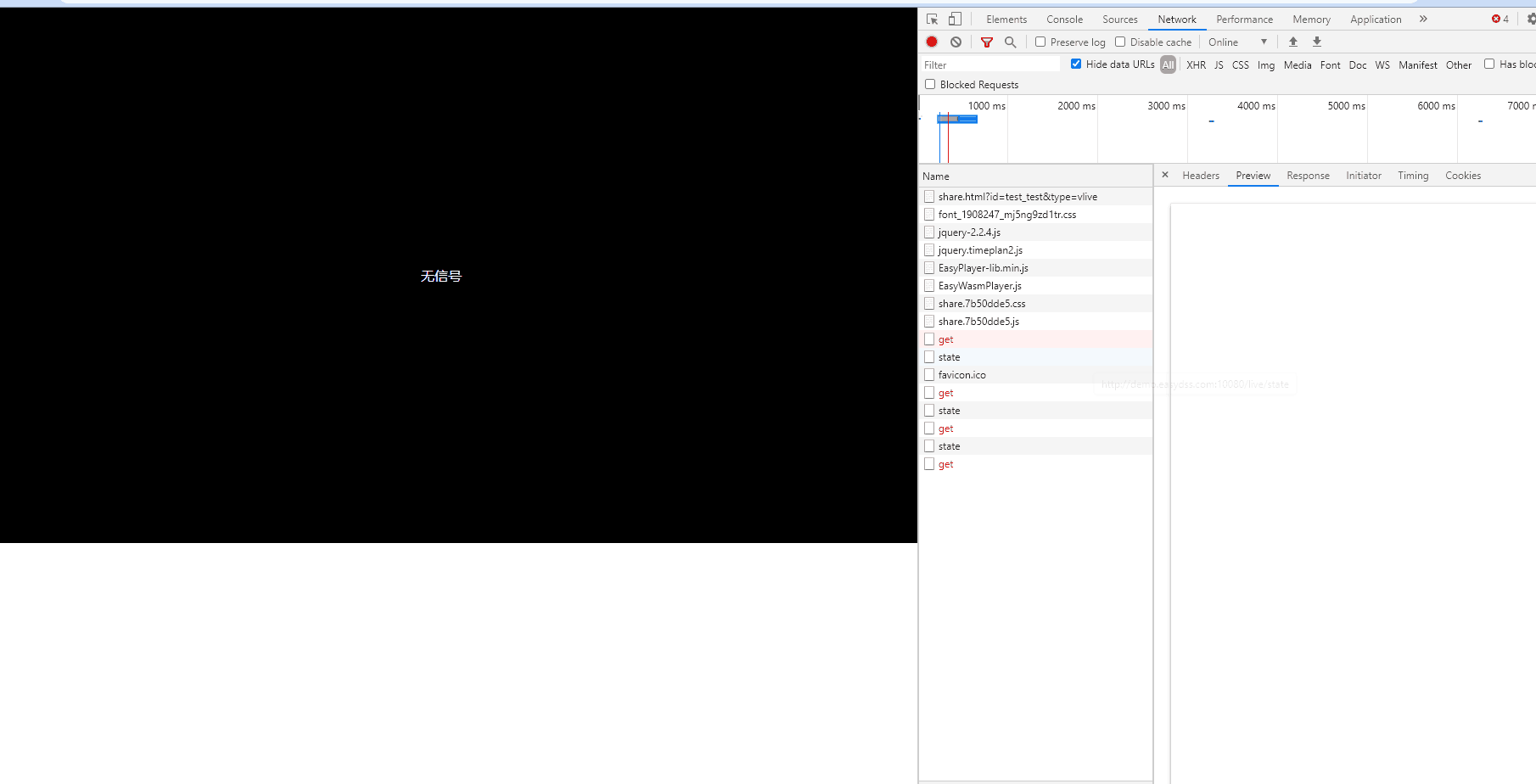
Task: Enable the Disable cache checkbox
Action: tap(1120, 42)
